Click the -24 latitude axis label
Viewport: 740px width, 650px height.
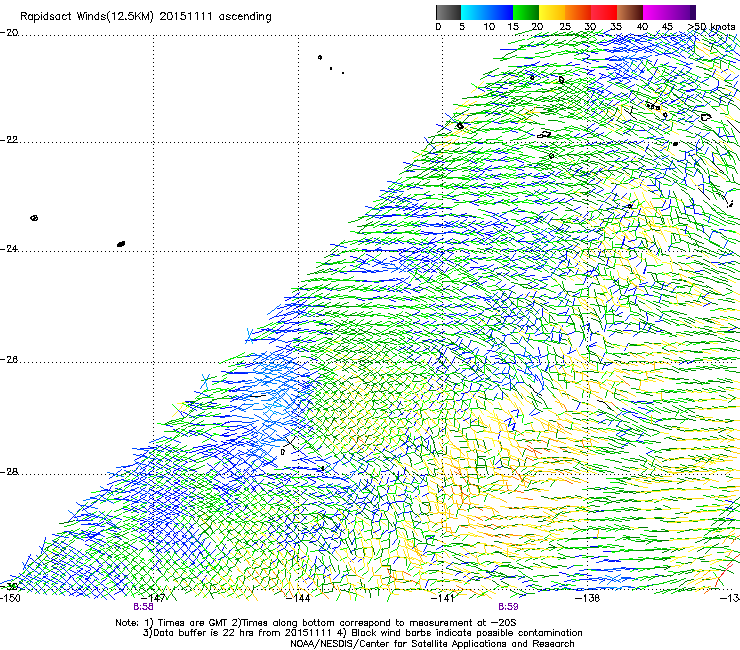(9, 249)
